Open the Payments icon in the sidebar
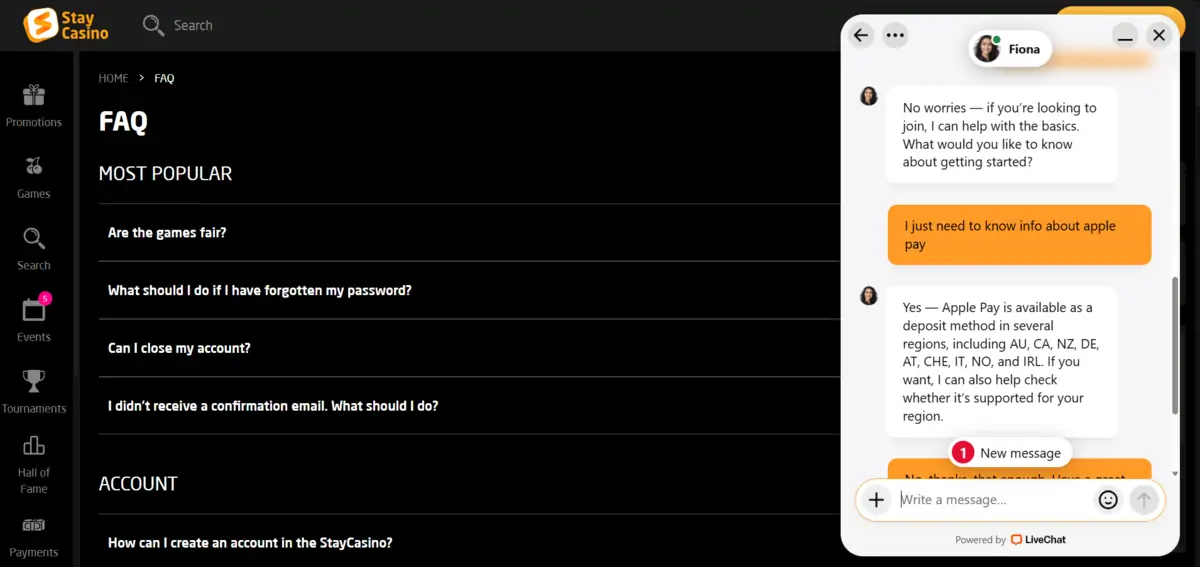The width and height of the screenshot is (1200, 567). pyautogui.click(x=34, y=525)
